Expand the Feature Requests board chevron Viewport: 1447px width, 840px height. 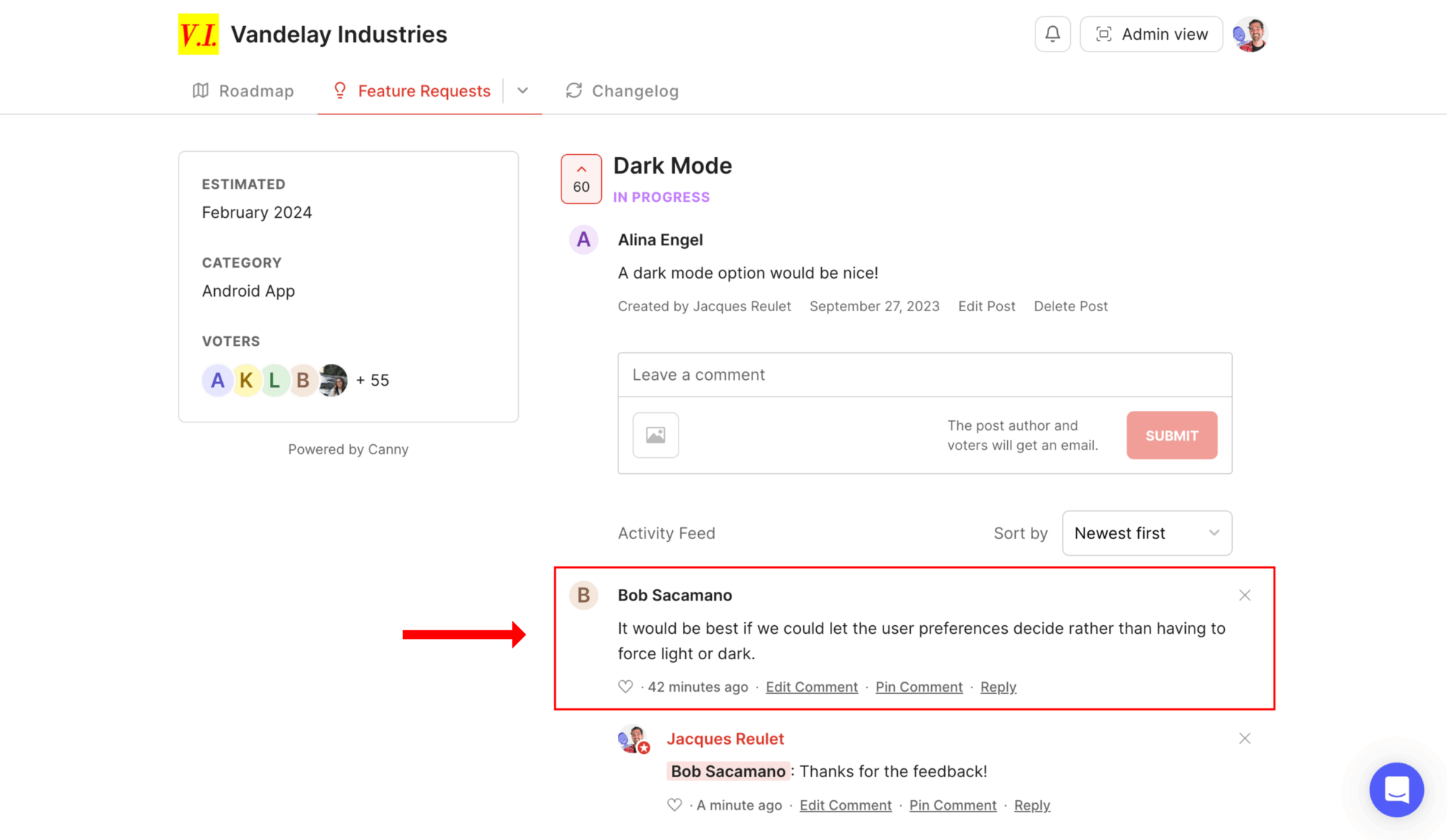pyautogui.click(x=523, y=90)
